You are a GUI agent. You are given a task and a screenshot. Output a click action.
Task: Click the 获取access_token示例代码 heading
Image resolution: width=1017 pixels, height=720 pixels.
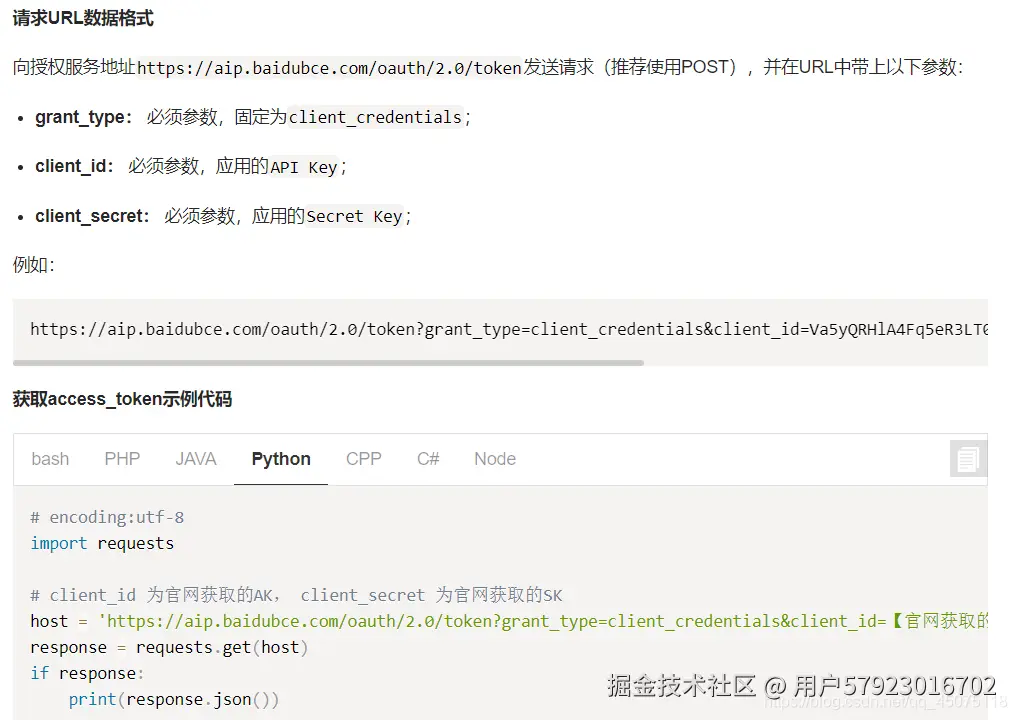122,399
